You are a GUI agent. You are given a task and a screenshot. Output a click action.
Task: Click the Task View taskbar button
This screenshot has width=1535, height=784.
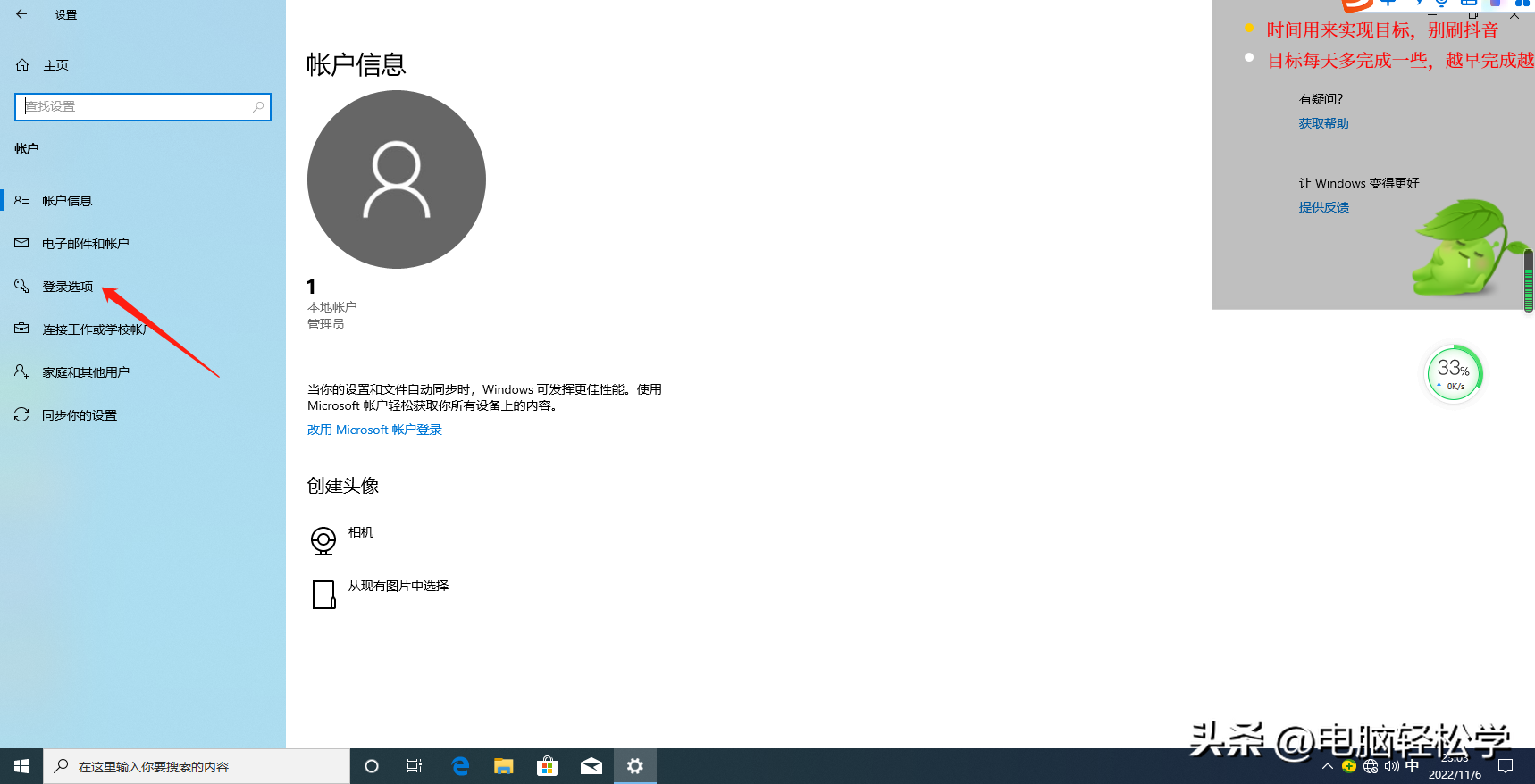click(415, 766)
